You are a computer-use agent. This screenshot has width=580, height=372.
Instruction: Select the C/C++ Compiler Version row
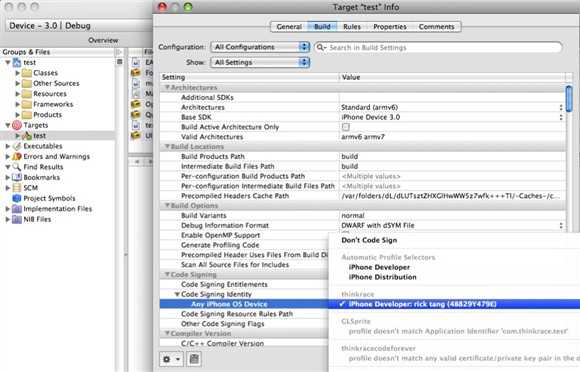coord(244,344)
